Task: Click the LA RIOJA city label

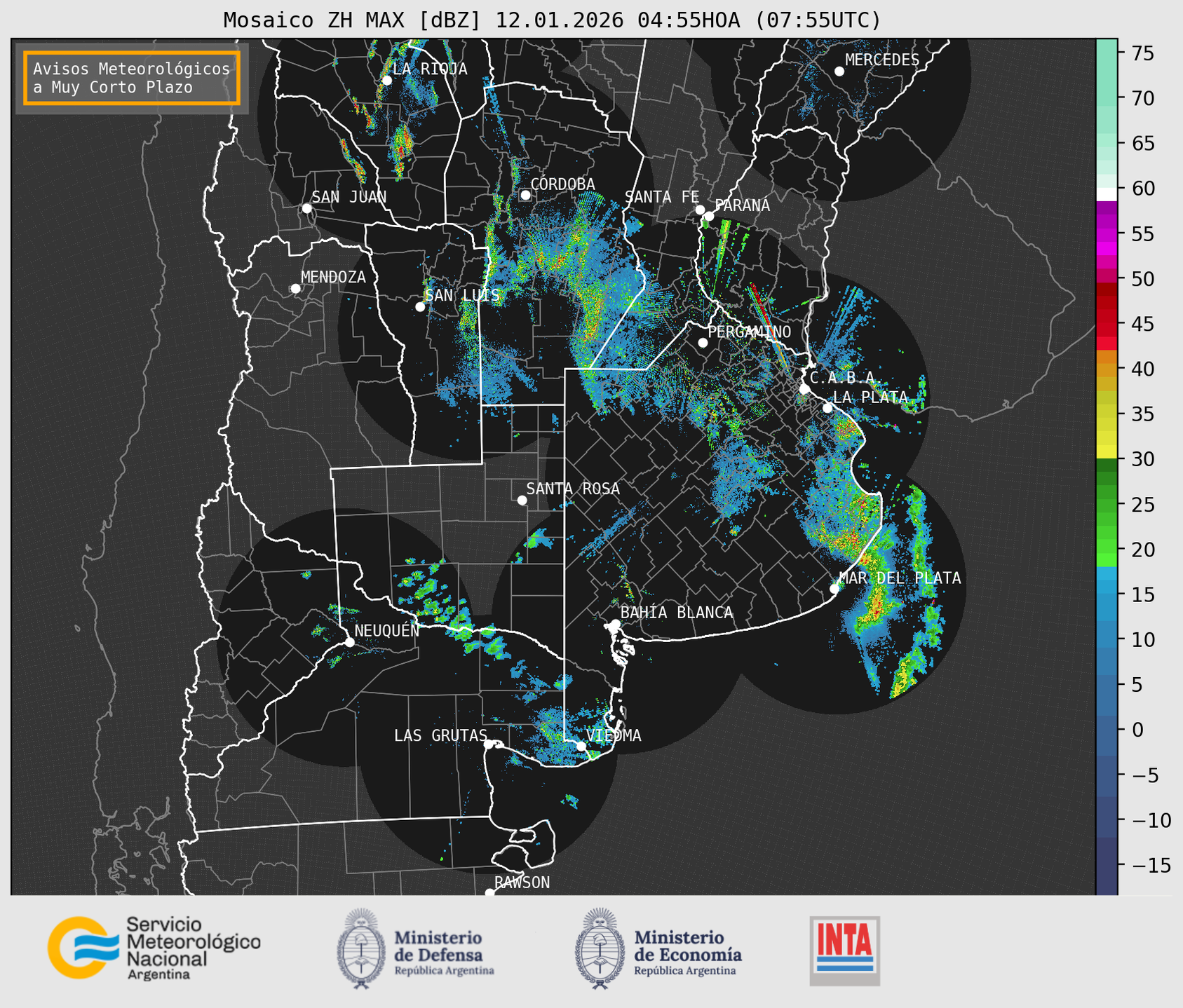Action: point(430,69)
